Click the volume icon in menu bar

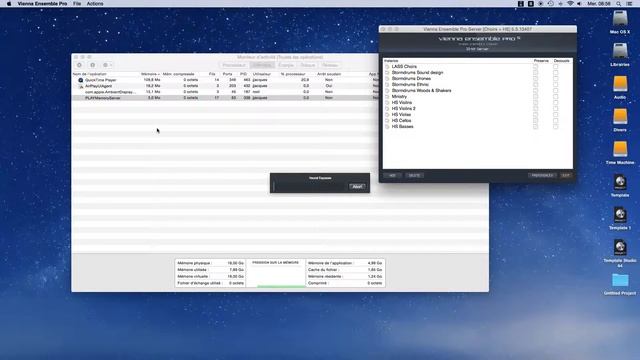tap(579, 4)
